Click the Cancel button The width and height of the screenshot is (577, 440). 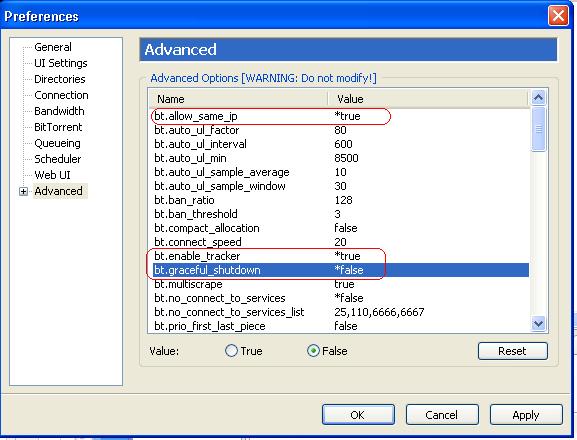(442, 415)
